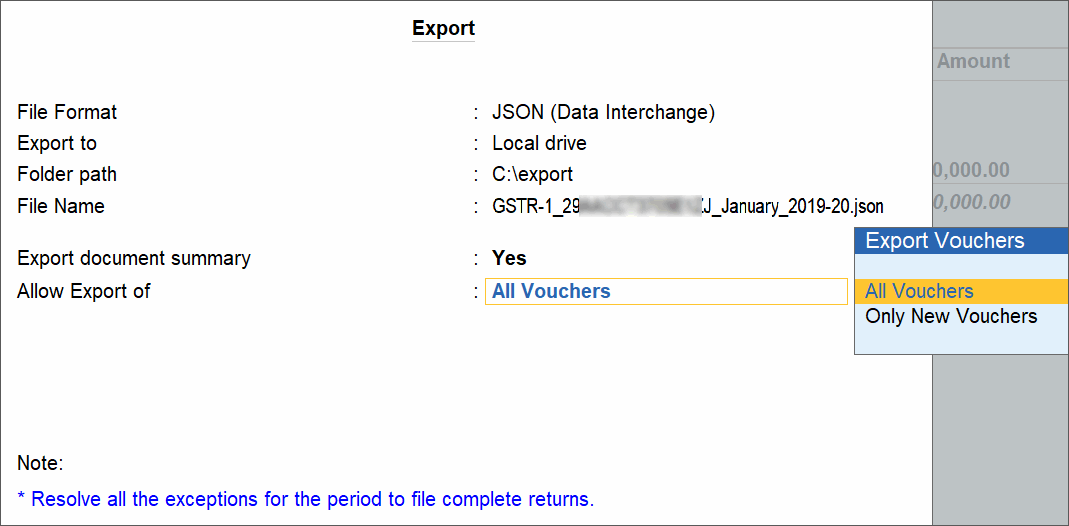Edit the Folder path C:\export
Image resolution: width=1069 pixels, height=526 pixels.
coord(532,174)
